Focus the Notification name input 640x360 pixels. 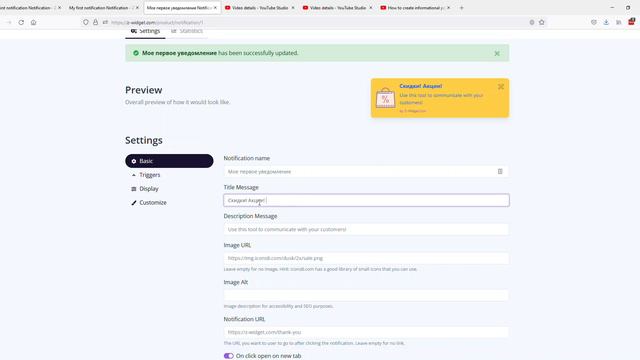click(x=366, y=171)
